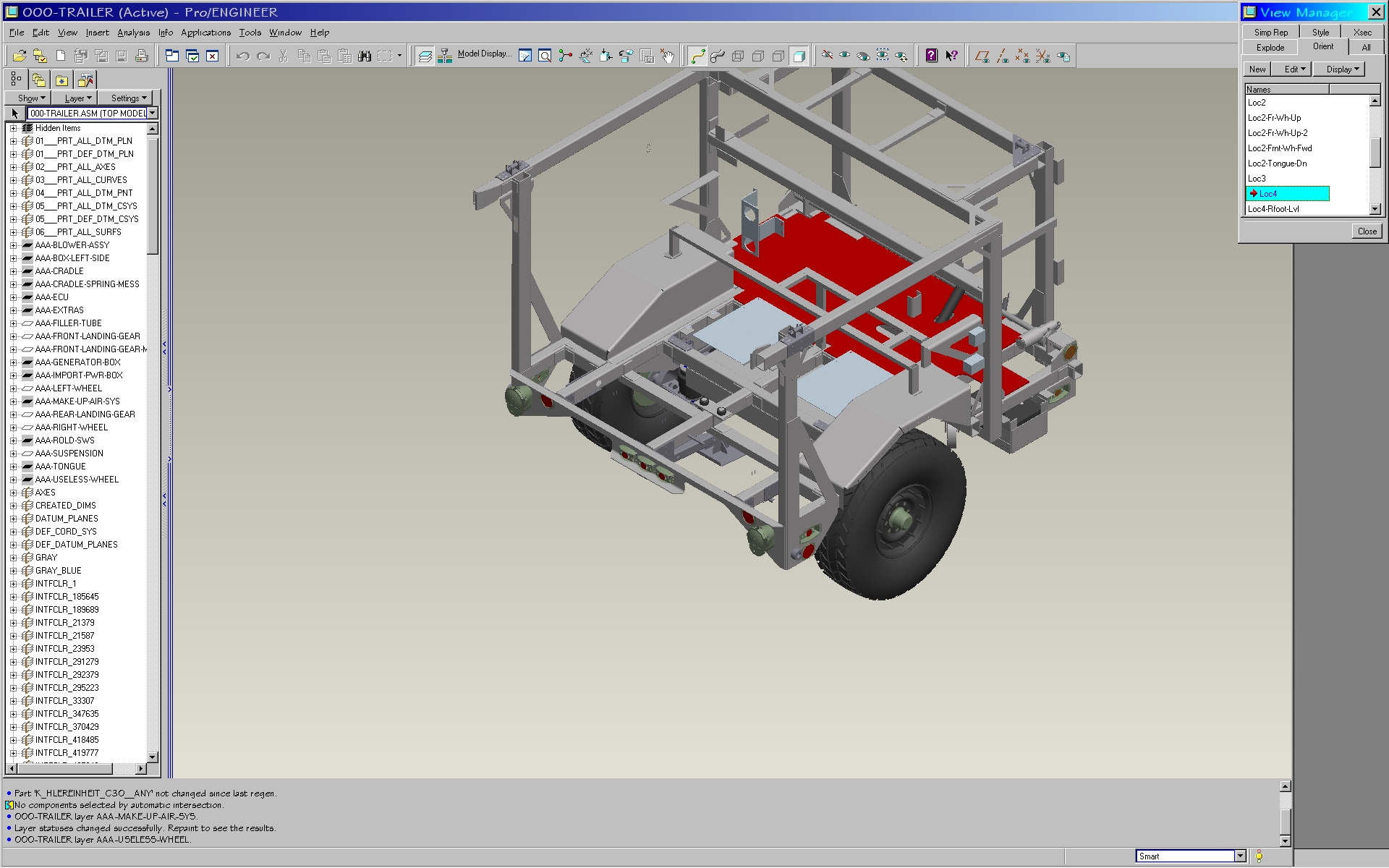Undo the last action
The width and height of the screenshot is (1389, 868).
click(243, 56)
